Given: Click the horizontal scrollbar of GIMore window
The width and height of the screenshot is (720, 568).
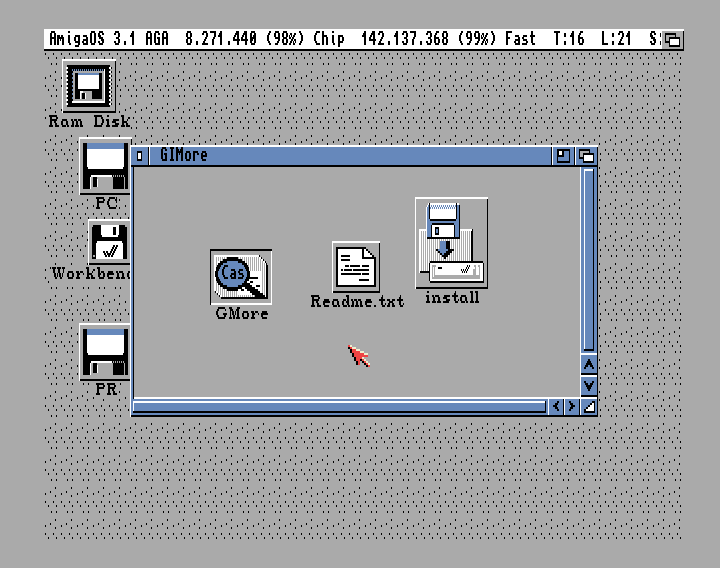Looking at the screenshot, I should point(339,406).
